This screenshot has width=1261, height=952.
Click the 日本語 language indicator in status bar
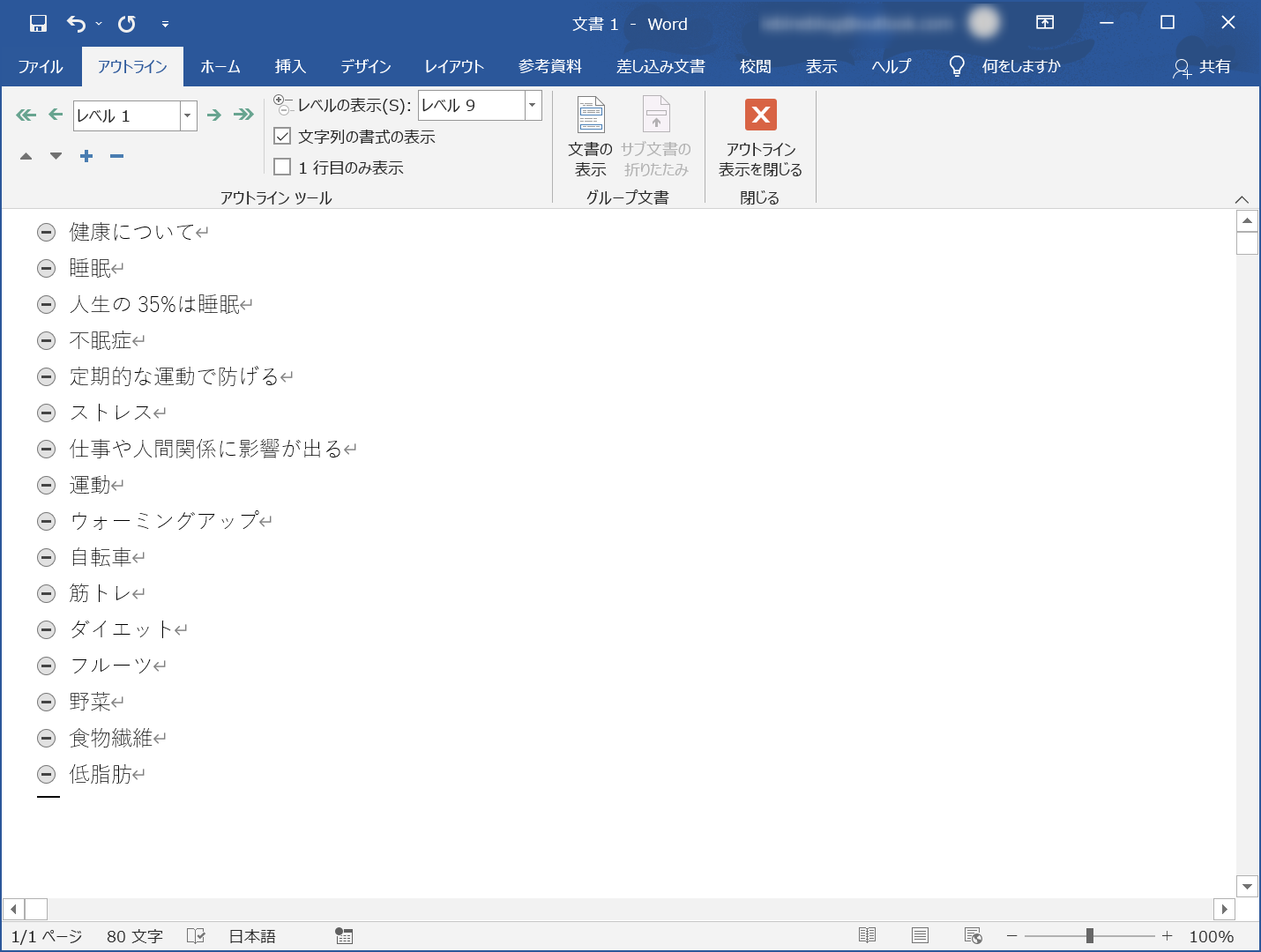point(252,936)
